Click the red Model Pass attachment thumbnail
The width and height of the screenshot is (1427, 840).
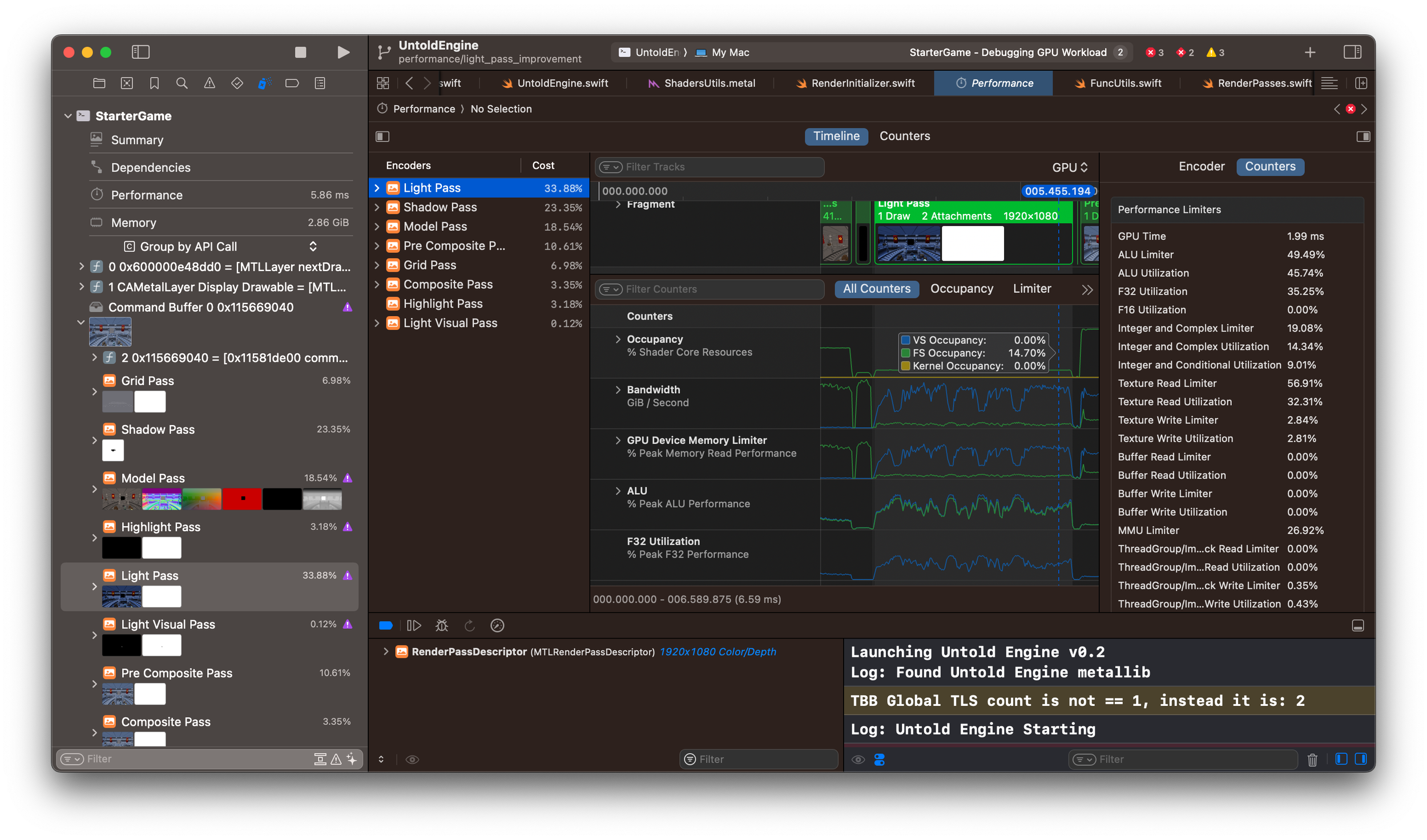tap(242, 499)
